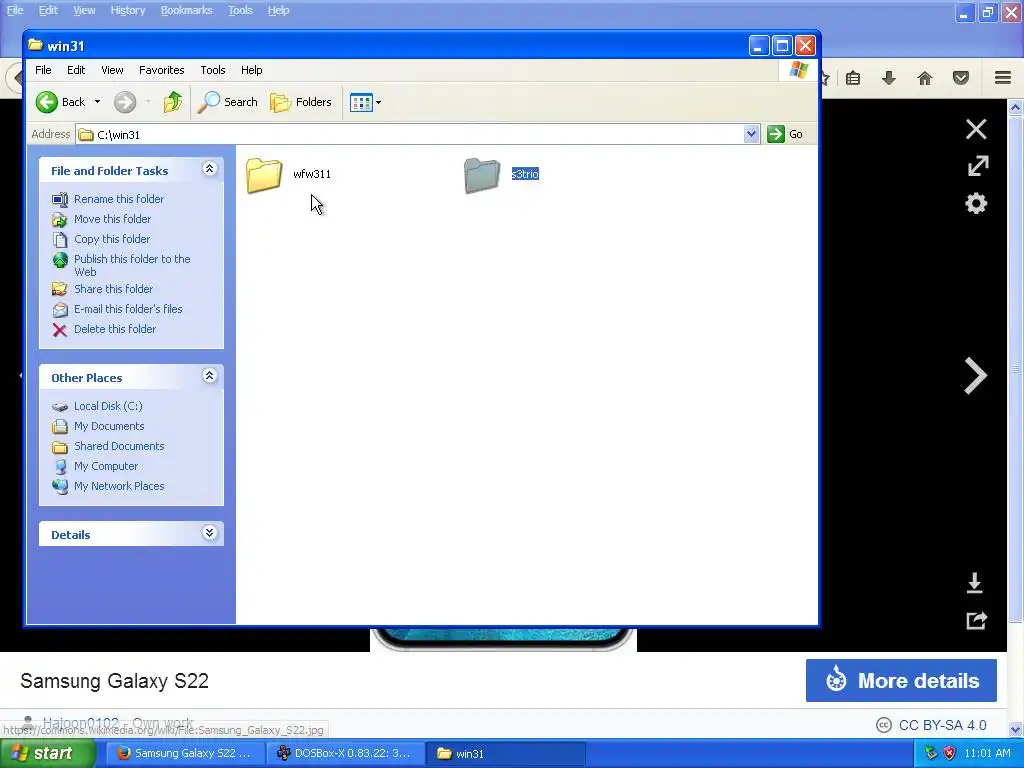Click the Firefox page vertical scrollbar
This screenshot has height=768, width=1024.
[x=1016, y=369]
